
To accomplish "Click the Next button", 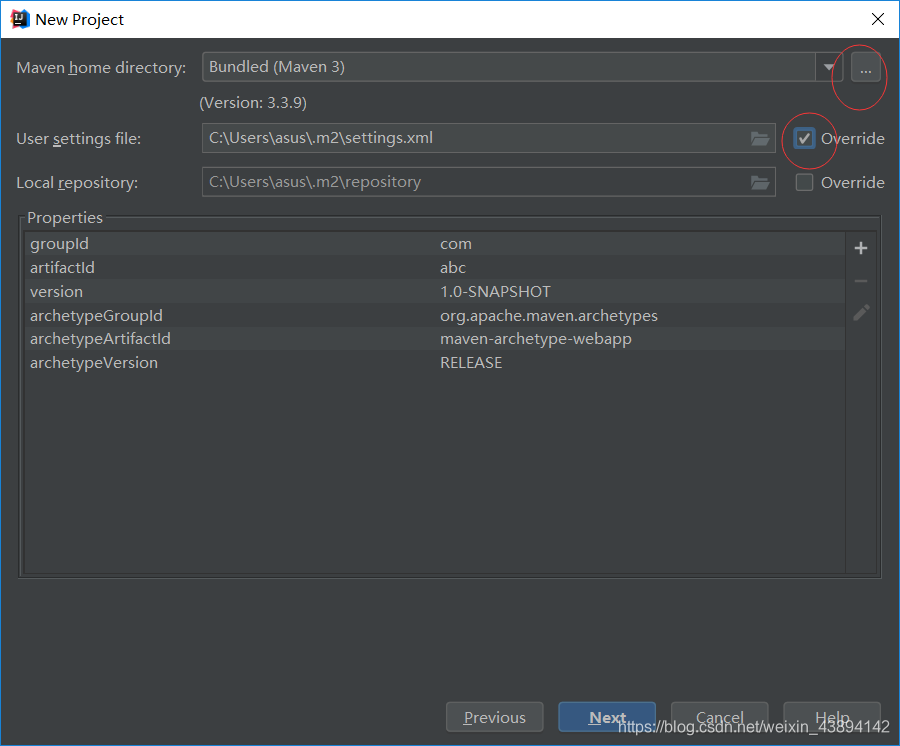I will point(607,717).
